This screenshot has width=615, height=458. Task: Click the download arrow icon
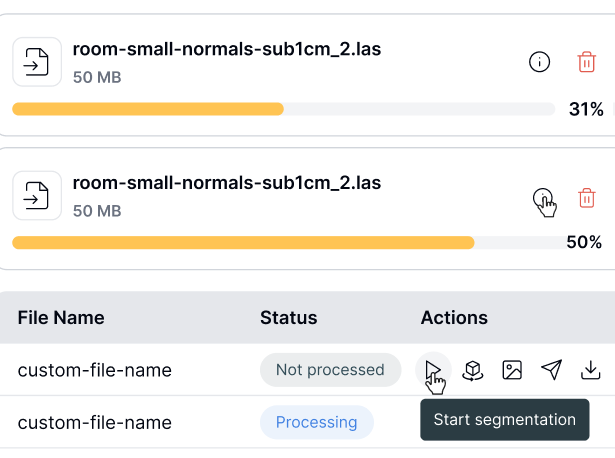point(591,370)
